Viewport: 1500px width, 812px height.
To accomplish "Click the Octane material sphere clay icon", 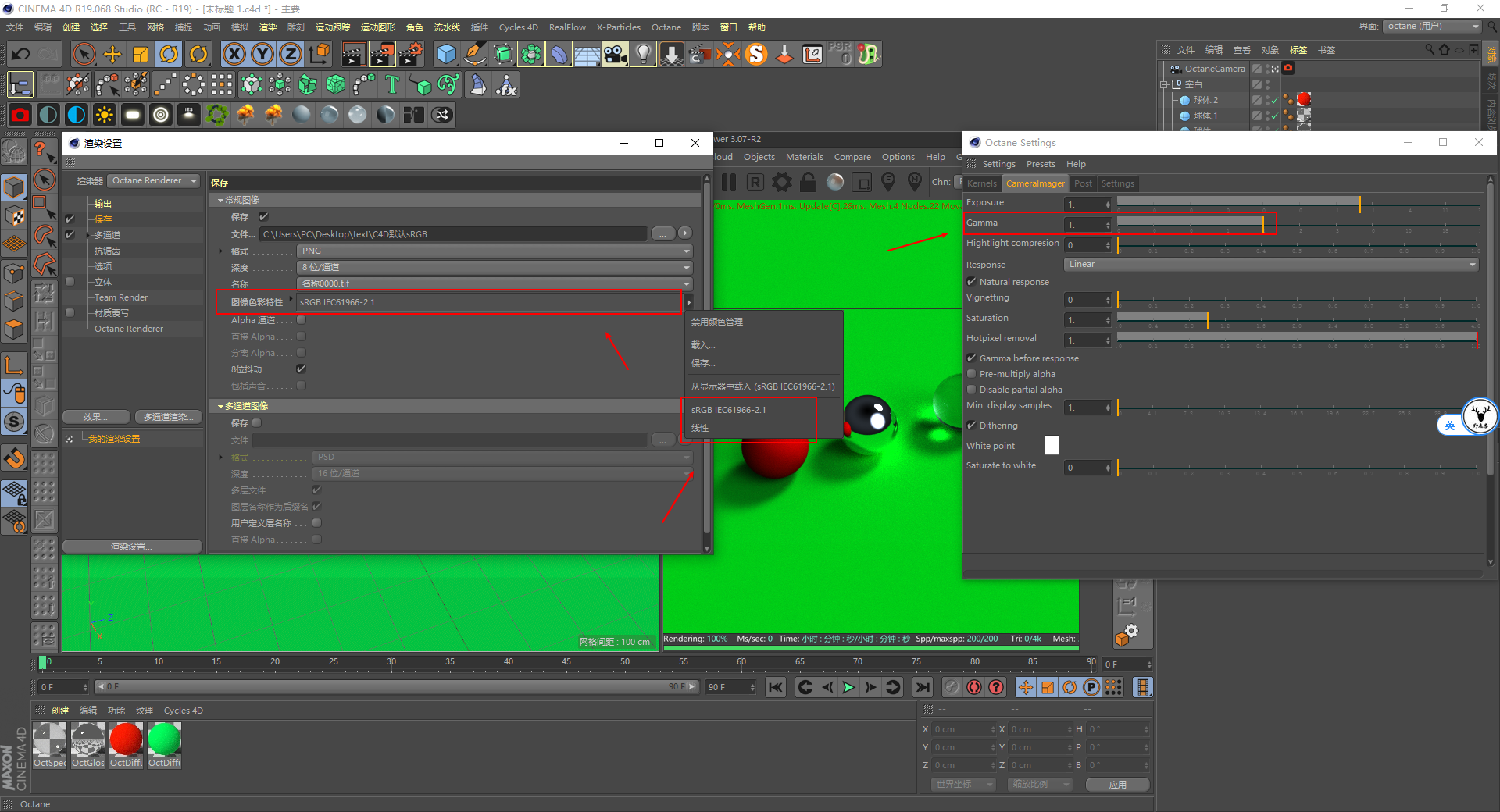I will [835, 182].
